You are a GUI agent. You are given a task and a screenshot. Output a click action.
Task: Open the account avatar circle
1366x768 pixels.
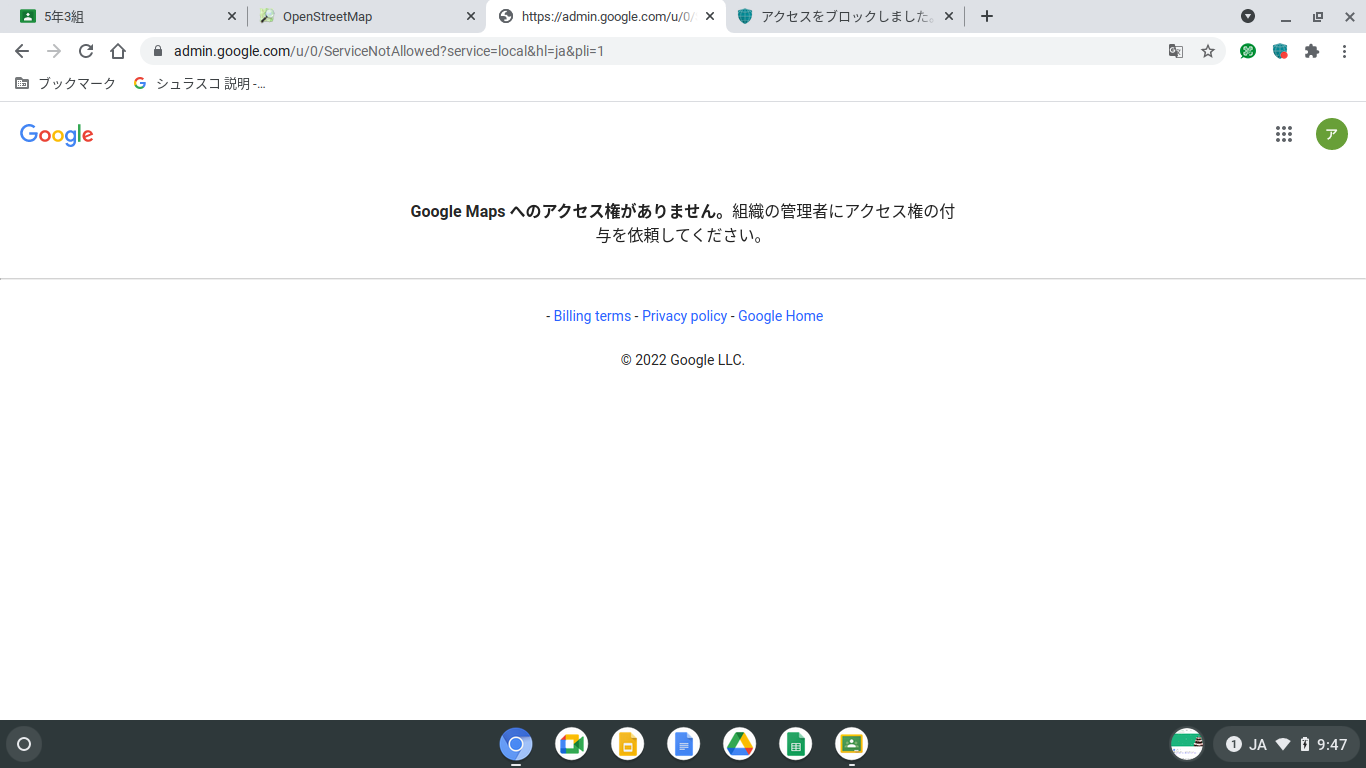(1331, 133)
